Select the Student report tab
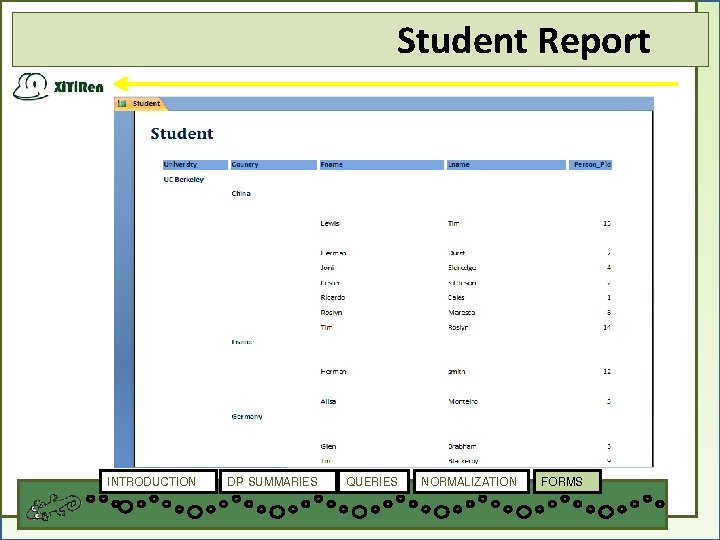Image resolution: width=720 pixels, height=540 pixels. (141, 104)
